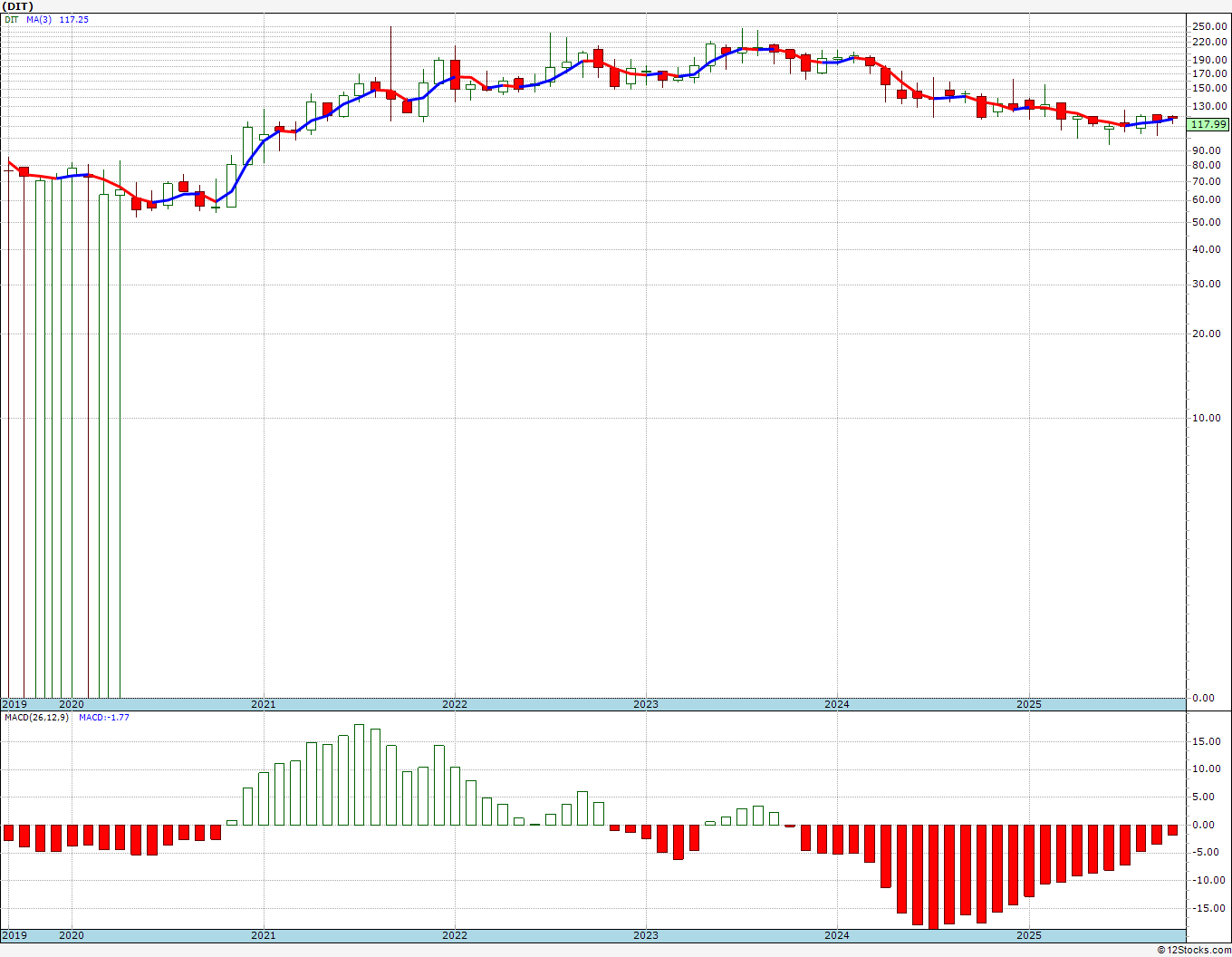The height and width of the screenshot is (957, 1232).
Task: Select the final candlestick on the price chart
Action: pos(1172,118)
